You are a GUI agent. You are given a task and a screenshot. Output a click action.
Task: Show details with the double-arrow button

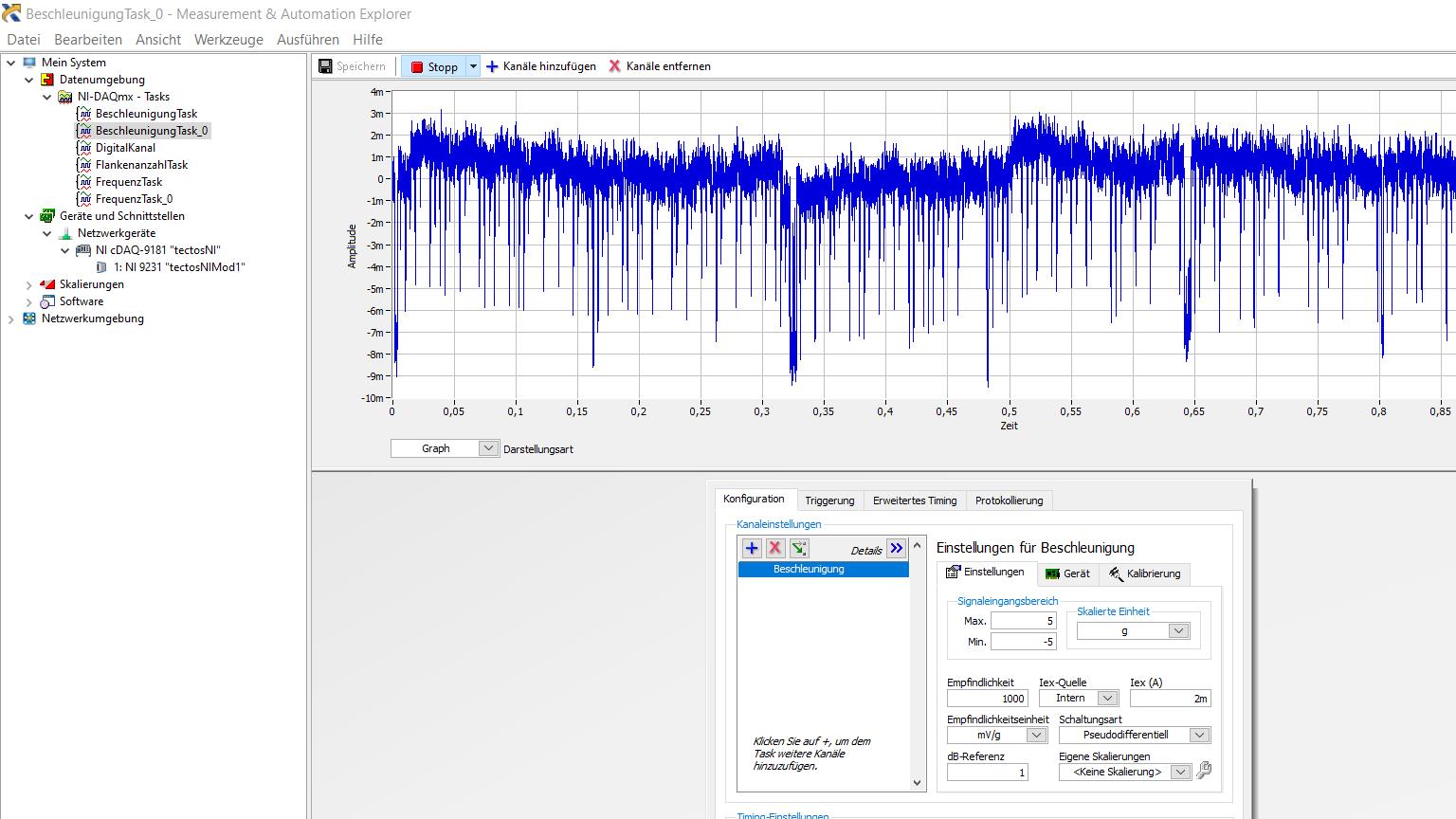pos(896,548)
